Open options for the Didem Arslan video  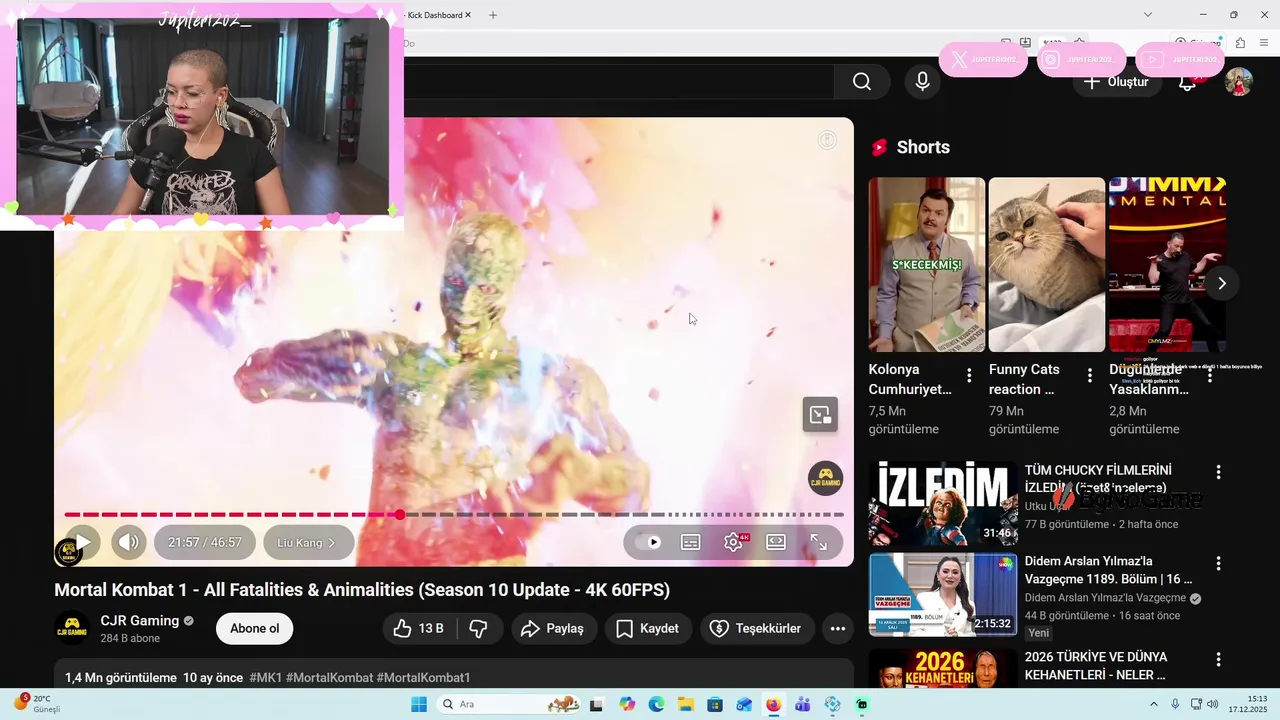(x=1218, y=563)
